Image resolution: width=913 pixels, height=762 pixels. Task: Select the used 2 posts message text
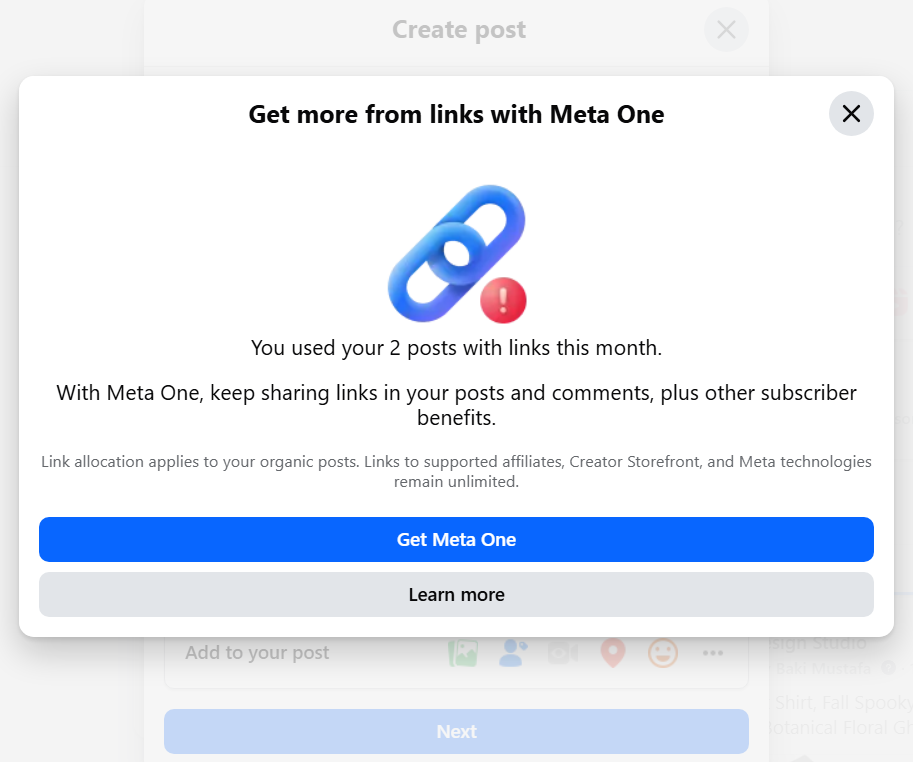[456, 348]
